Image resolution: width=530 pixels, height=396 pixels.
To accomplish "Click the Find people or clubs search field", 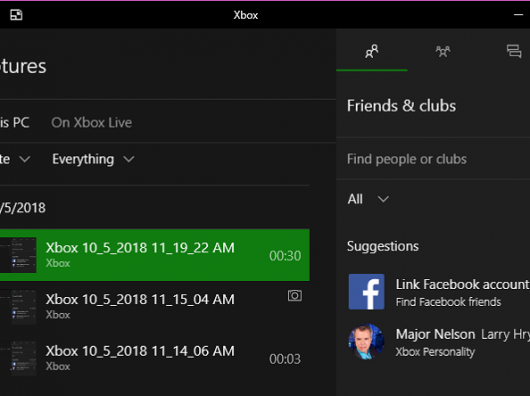I will [x=433, y=159].
